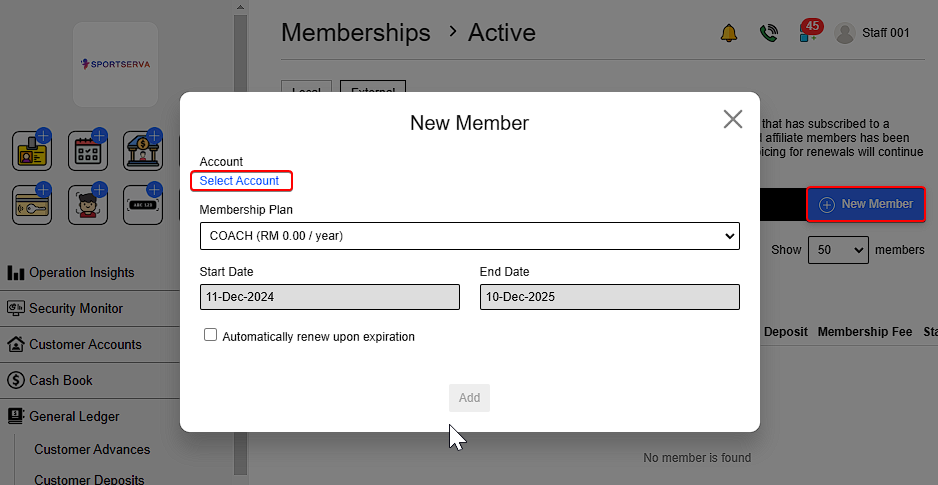Go to Customer Accounts menu item
Screen dimensions: 938x485
coord(85,344)
